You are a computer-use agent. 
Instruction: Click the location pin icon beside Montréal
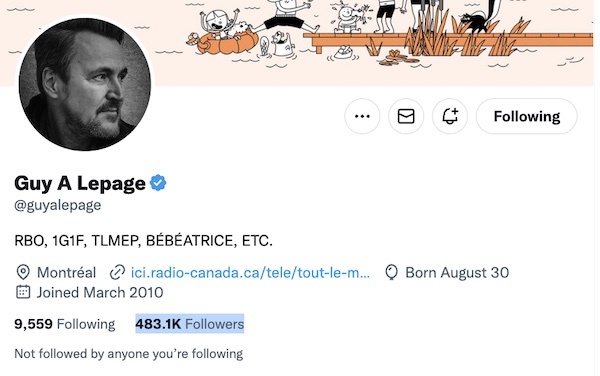point(23,272)
